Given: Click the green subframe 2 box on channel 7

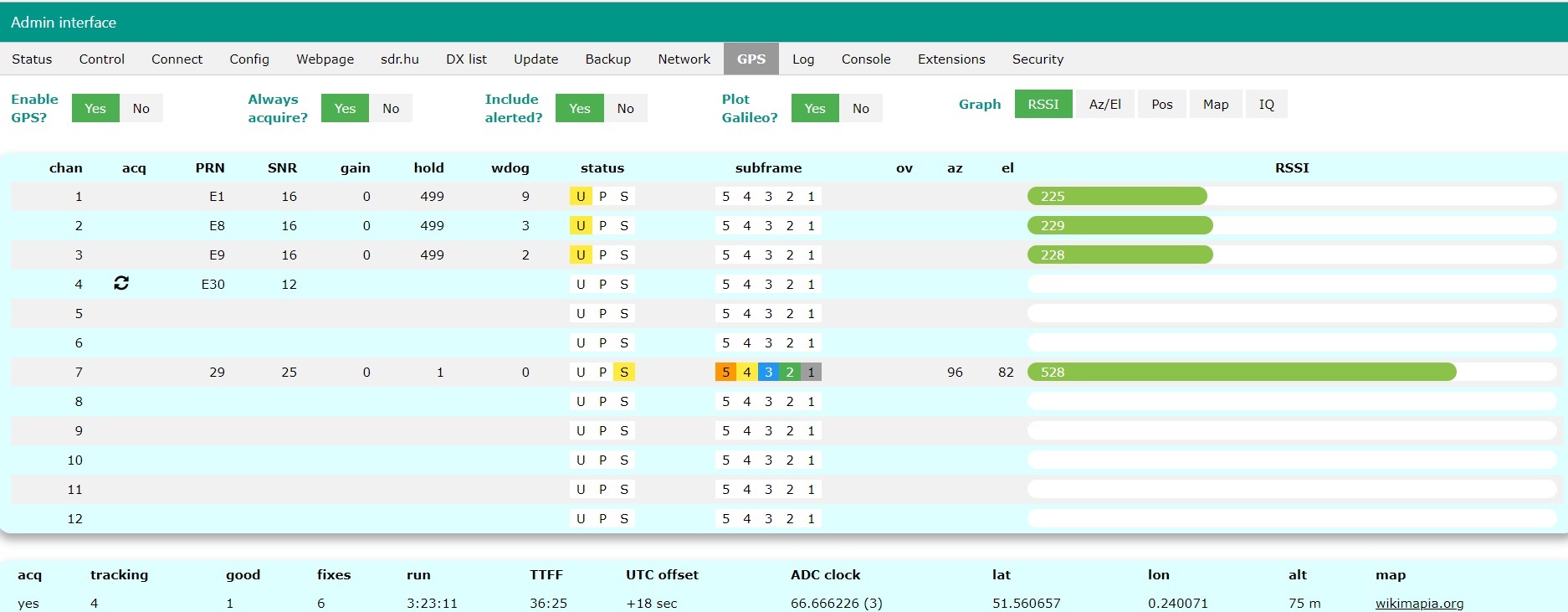Looking at the screenshot, I should [790, 373].
